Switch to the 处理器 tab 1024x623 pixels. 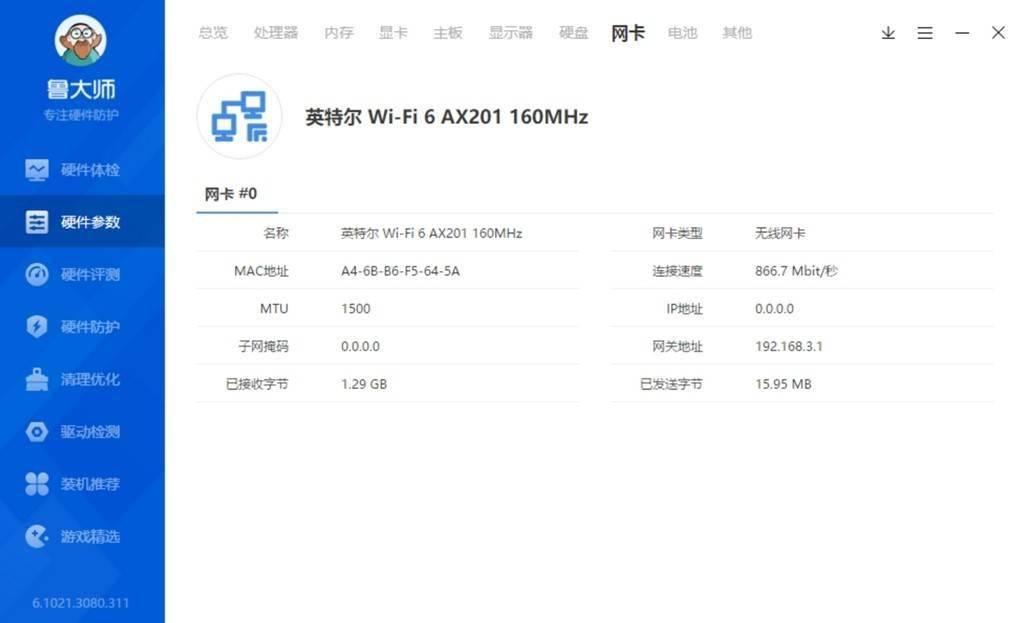(276, 33)
